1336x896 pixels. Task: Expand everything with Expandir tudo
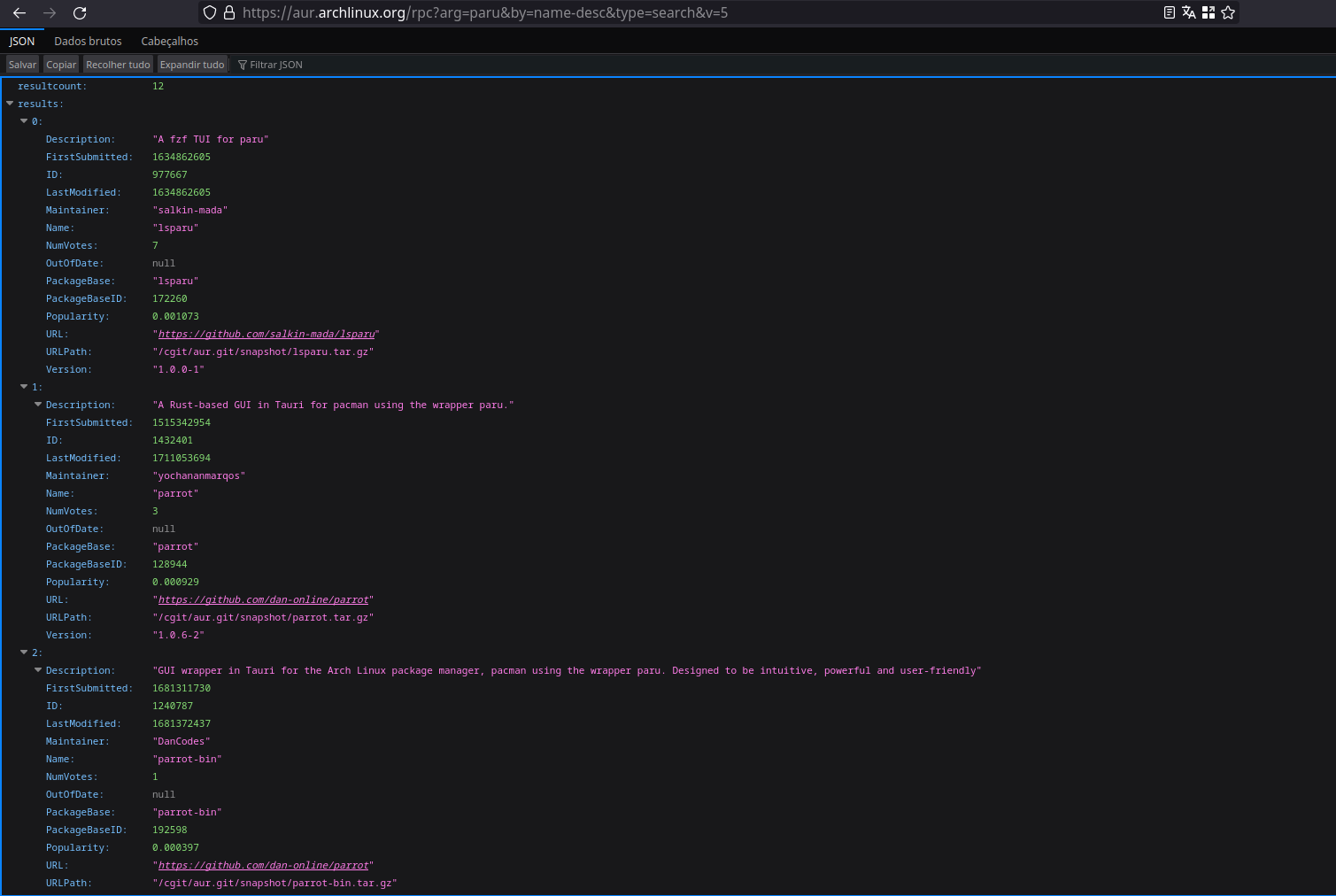192,65
